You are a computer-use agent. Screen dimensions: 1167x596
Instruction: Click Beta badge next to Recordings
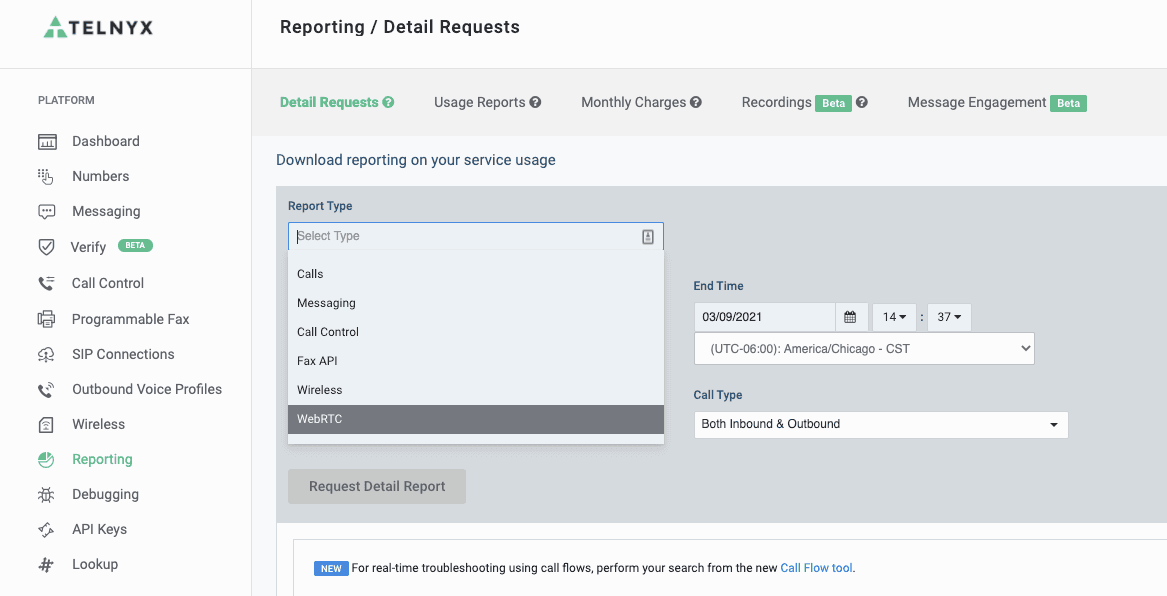coord(834,103)
